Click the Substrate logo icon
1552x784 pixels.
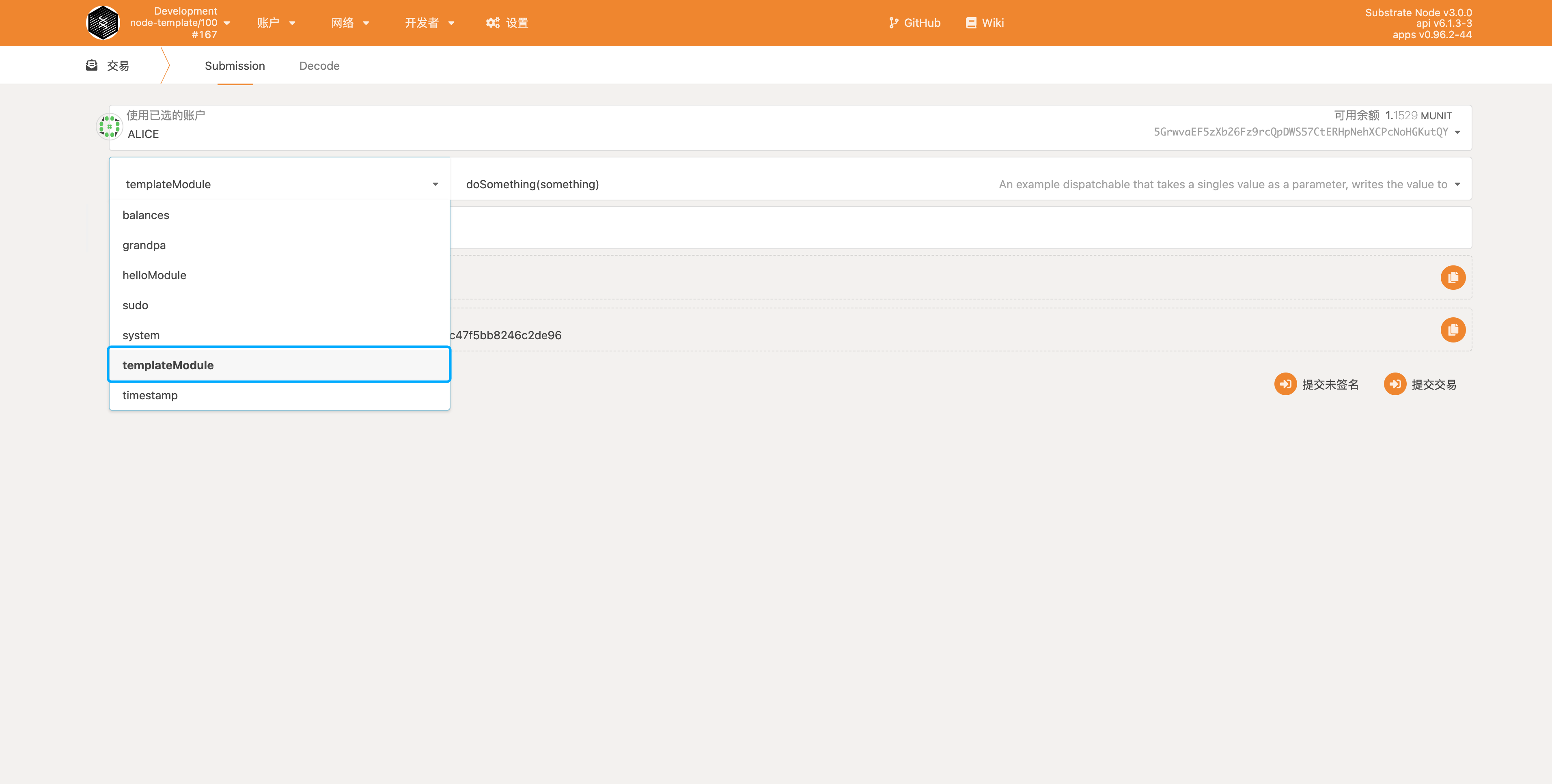pyautogui.click(x=103, y=23)
